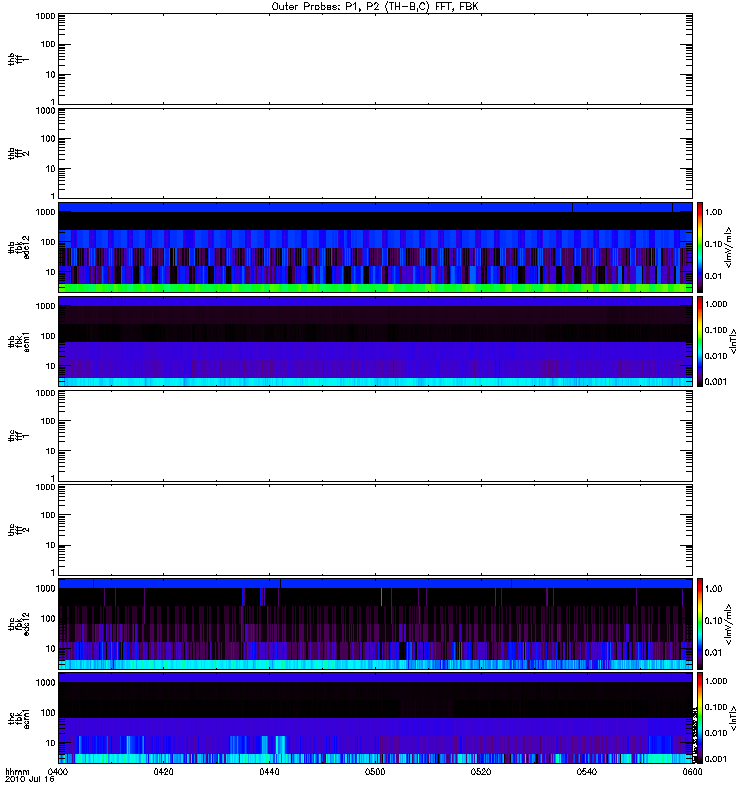Click the '<|nT|>' unit label beside thc scm1 color bar
This screenshot has width=750, height=800.
coord(733,718)
